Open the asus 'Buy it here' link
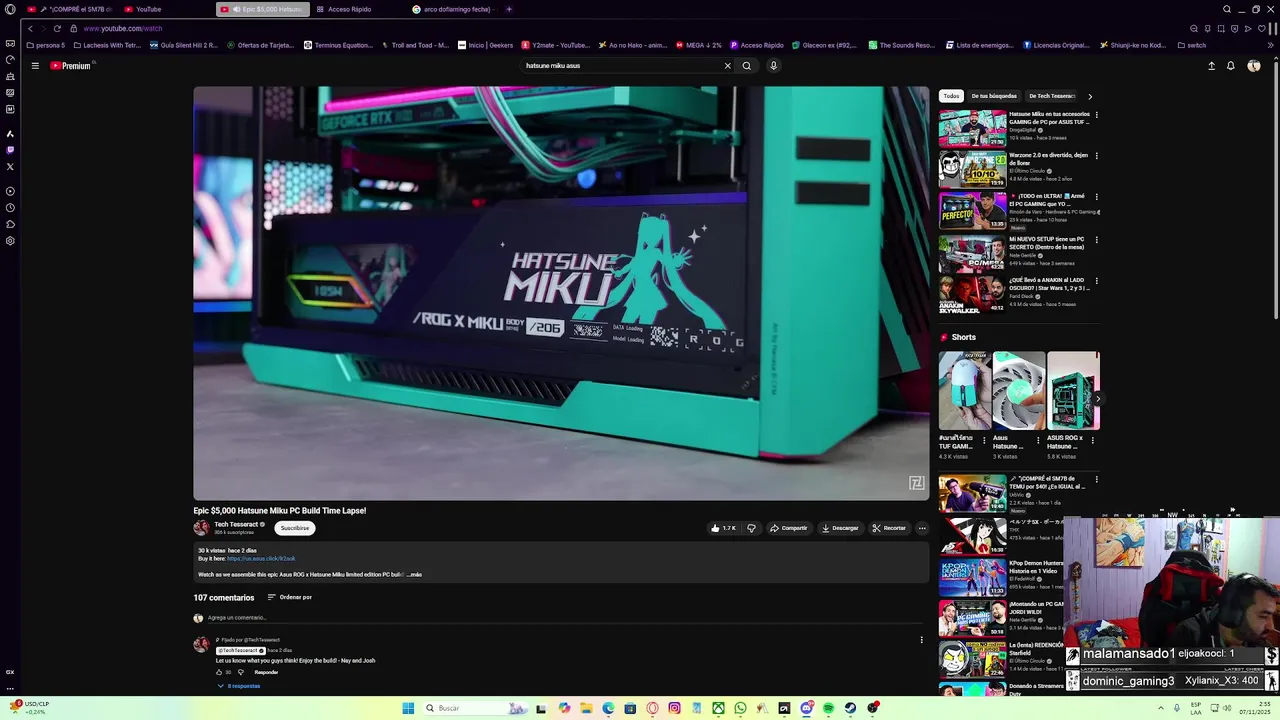Screen dimensions: 1280x720 coord(261,559)
